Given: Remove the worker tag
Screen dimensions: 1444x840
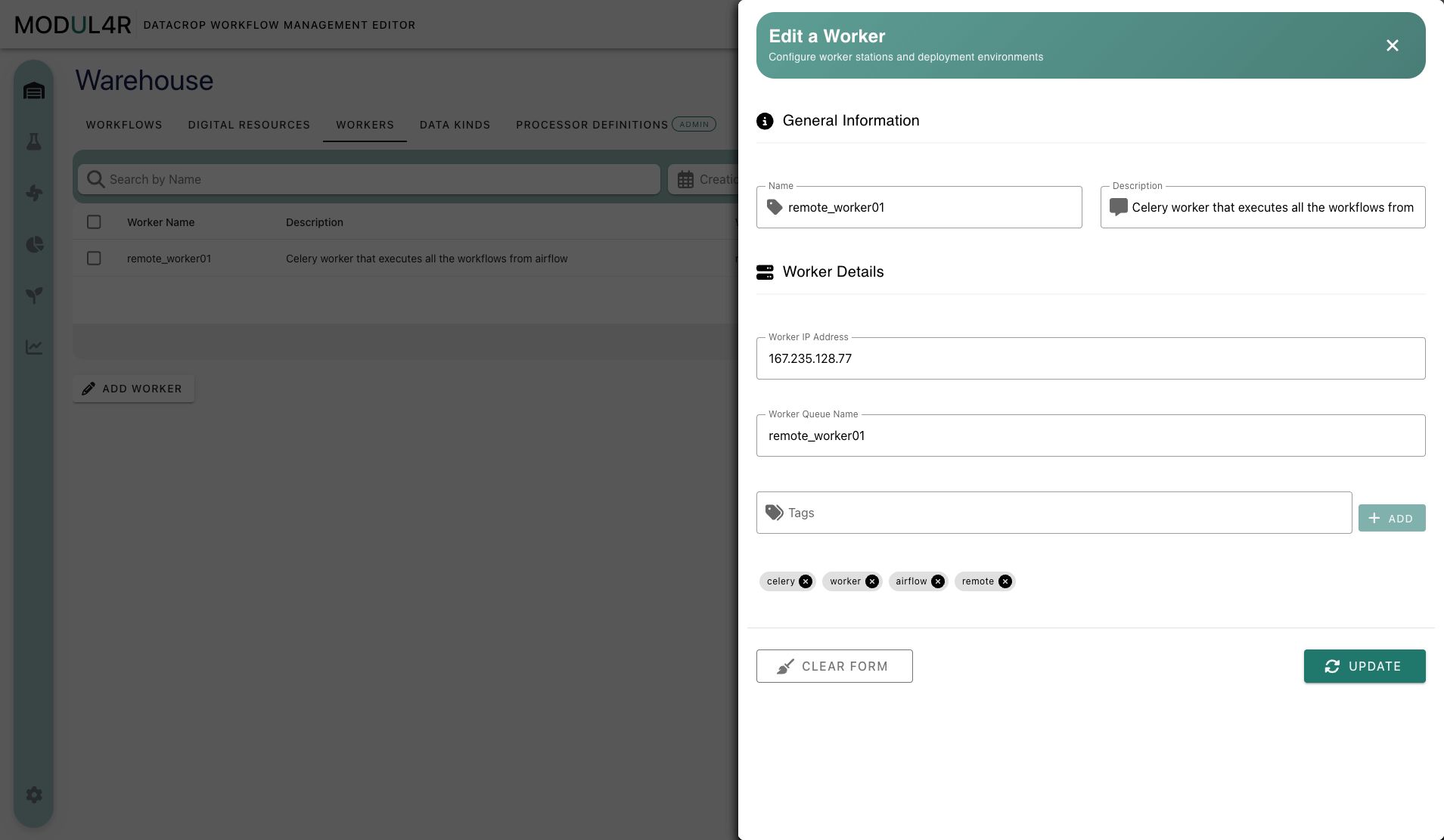Looking at the screenshot, I should [x=872, y=581].
